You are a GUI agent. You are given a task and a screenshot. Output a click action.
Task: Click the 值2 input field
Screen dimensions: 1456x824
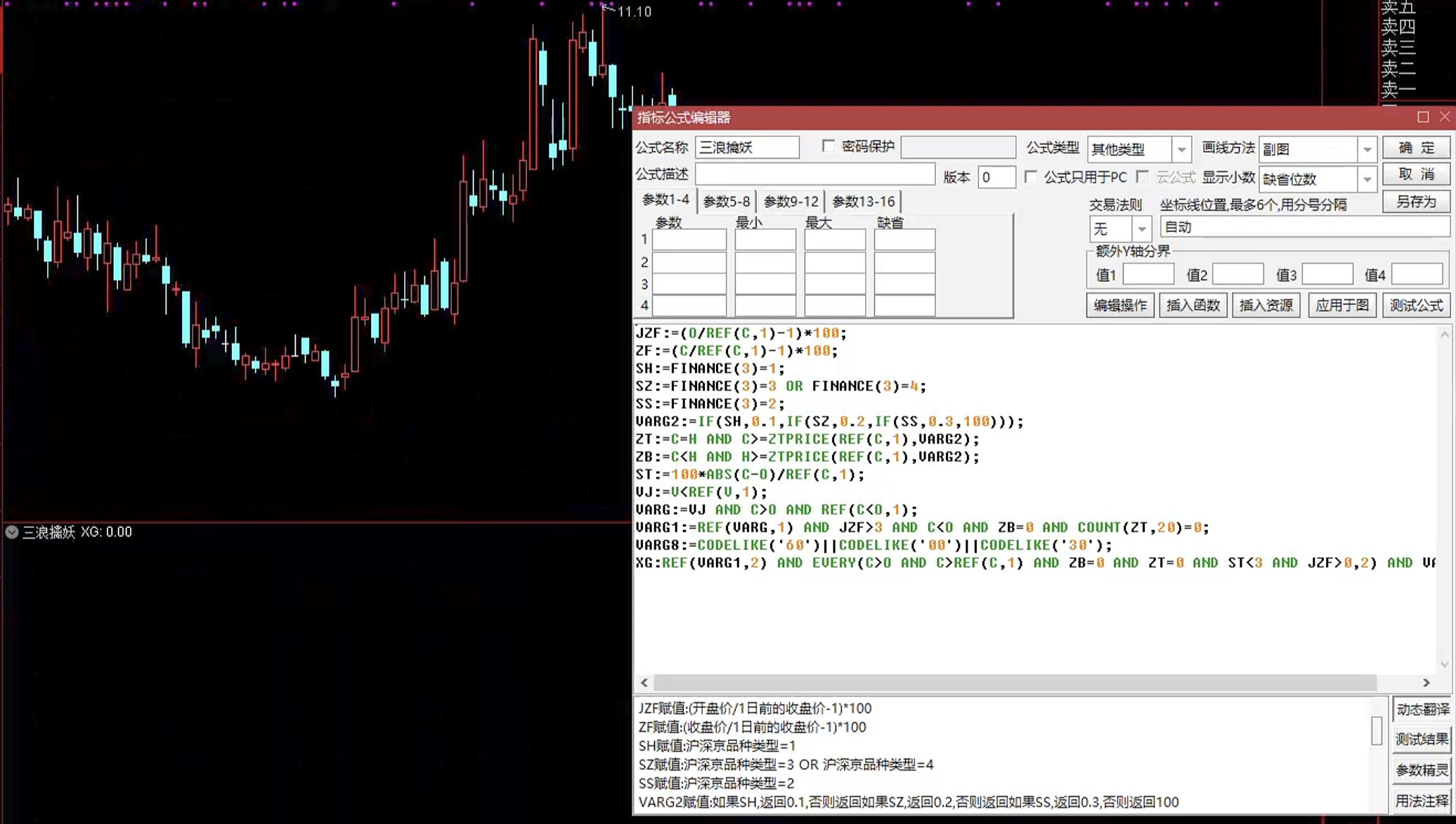1238,274
